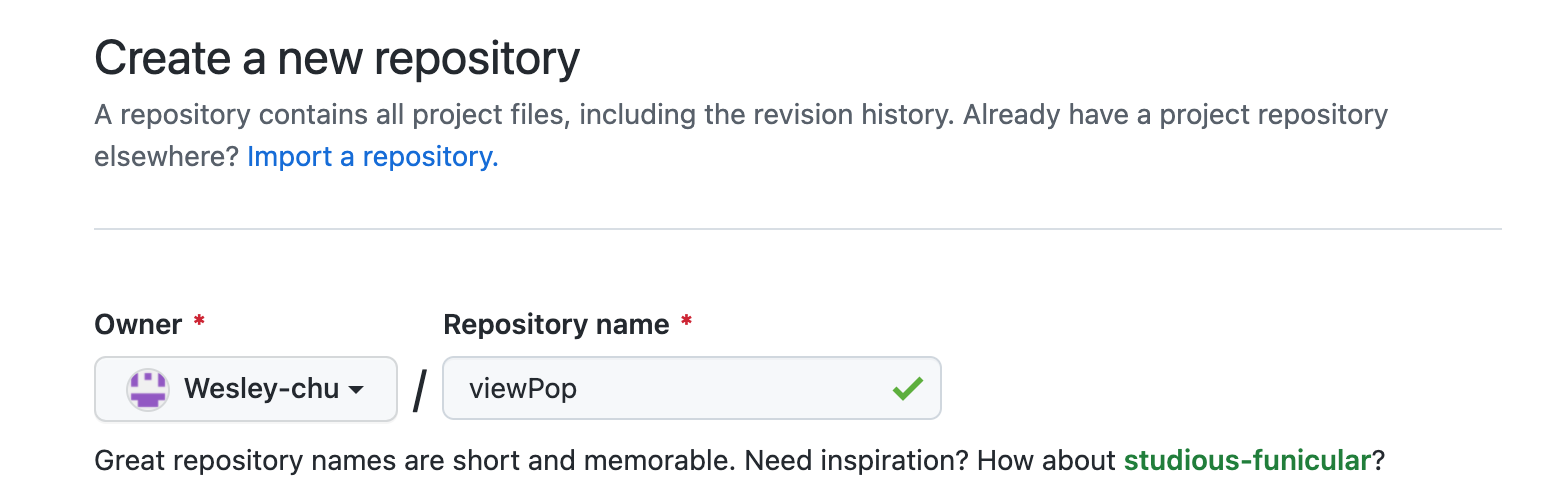Screen dimensions: 1558x496
Task: Place cursor on viewPop text
Action: pos(523,389)
